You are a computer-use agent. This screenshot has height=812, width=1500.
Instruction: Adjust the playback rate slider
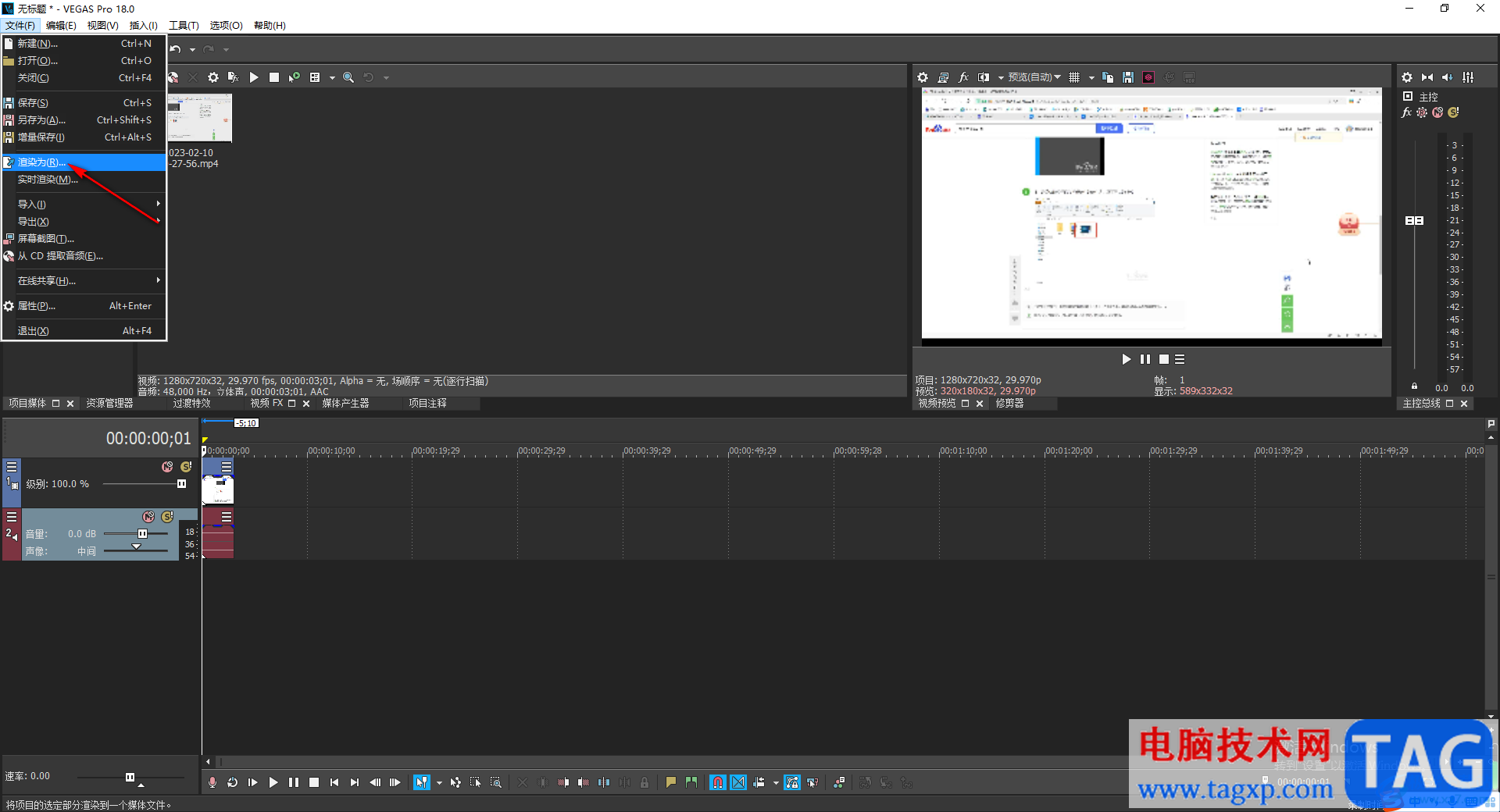coord(130,777)
